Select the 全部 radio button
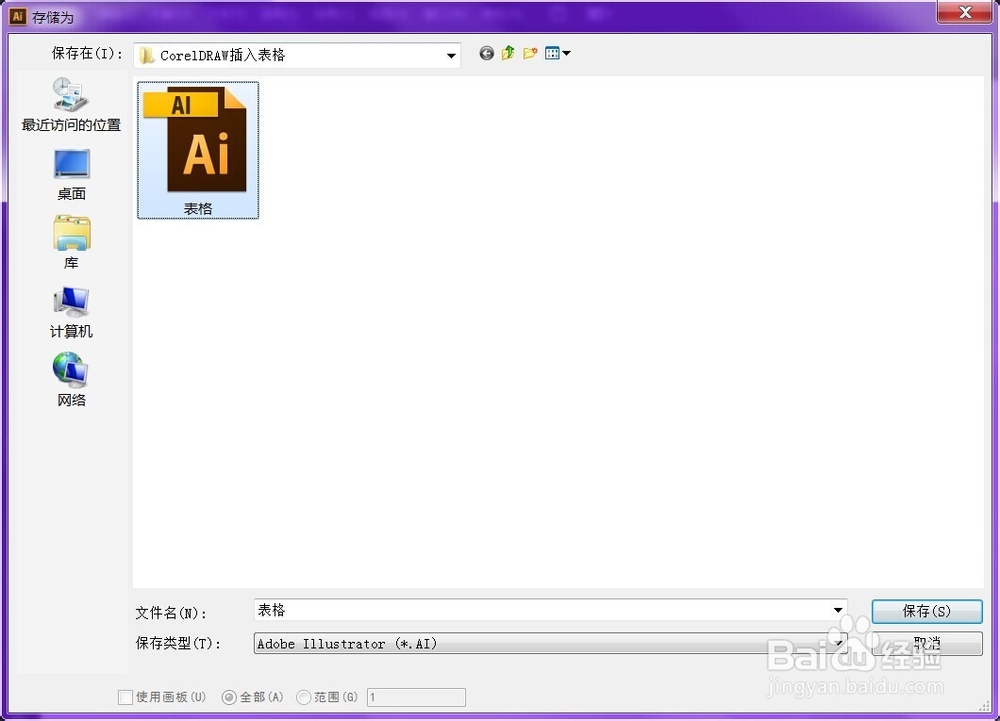Image resolution: width=1000 pixels, height=721 pixels. tap(228, 697)
